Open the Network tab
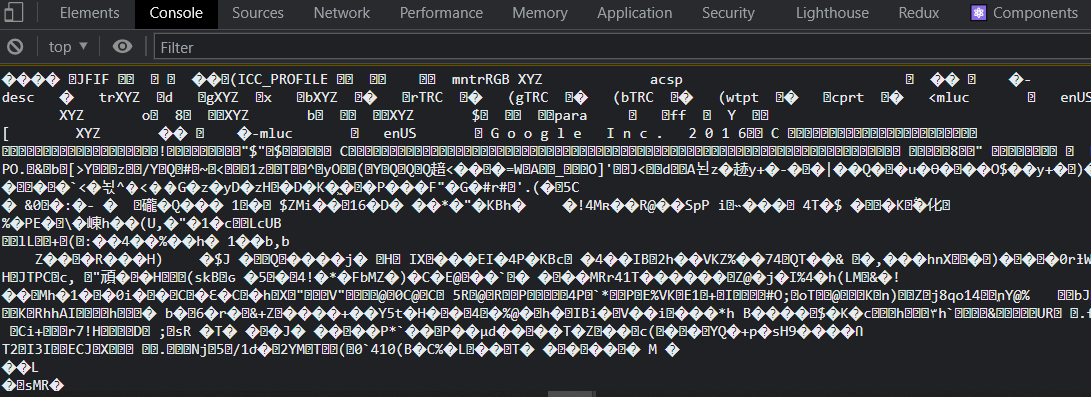 (342, 13)
